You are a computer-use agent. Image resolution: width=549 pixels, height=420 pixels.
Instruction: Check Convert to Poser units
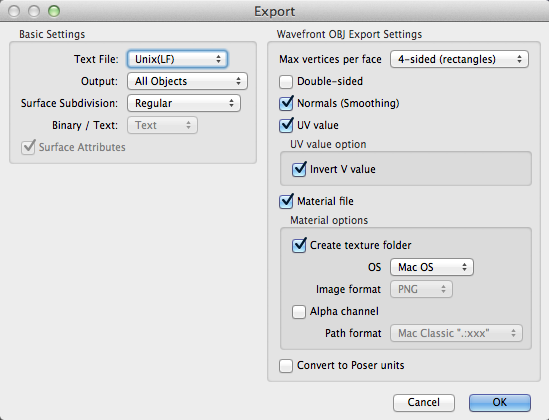pos(286,366)
